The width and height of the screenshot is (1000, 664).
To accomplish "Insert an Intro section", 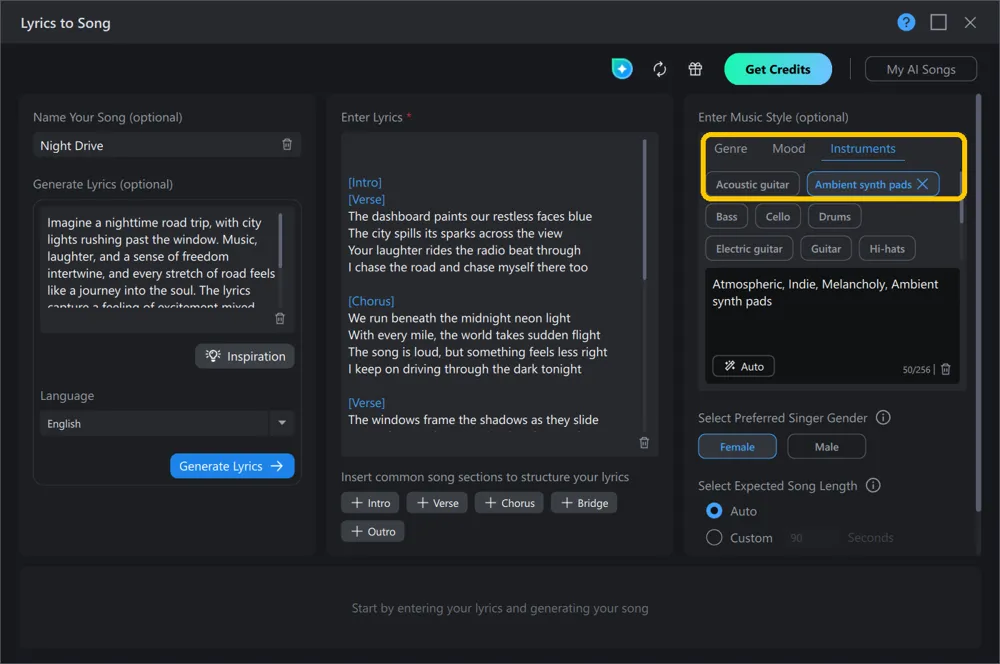I will (x=371, y=503).
